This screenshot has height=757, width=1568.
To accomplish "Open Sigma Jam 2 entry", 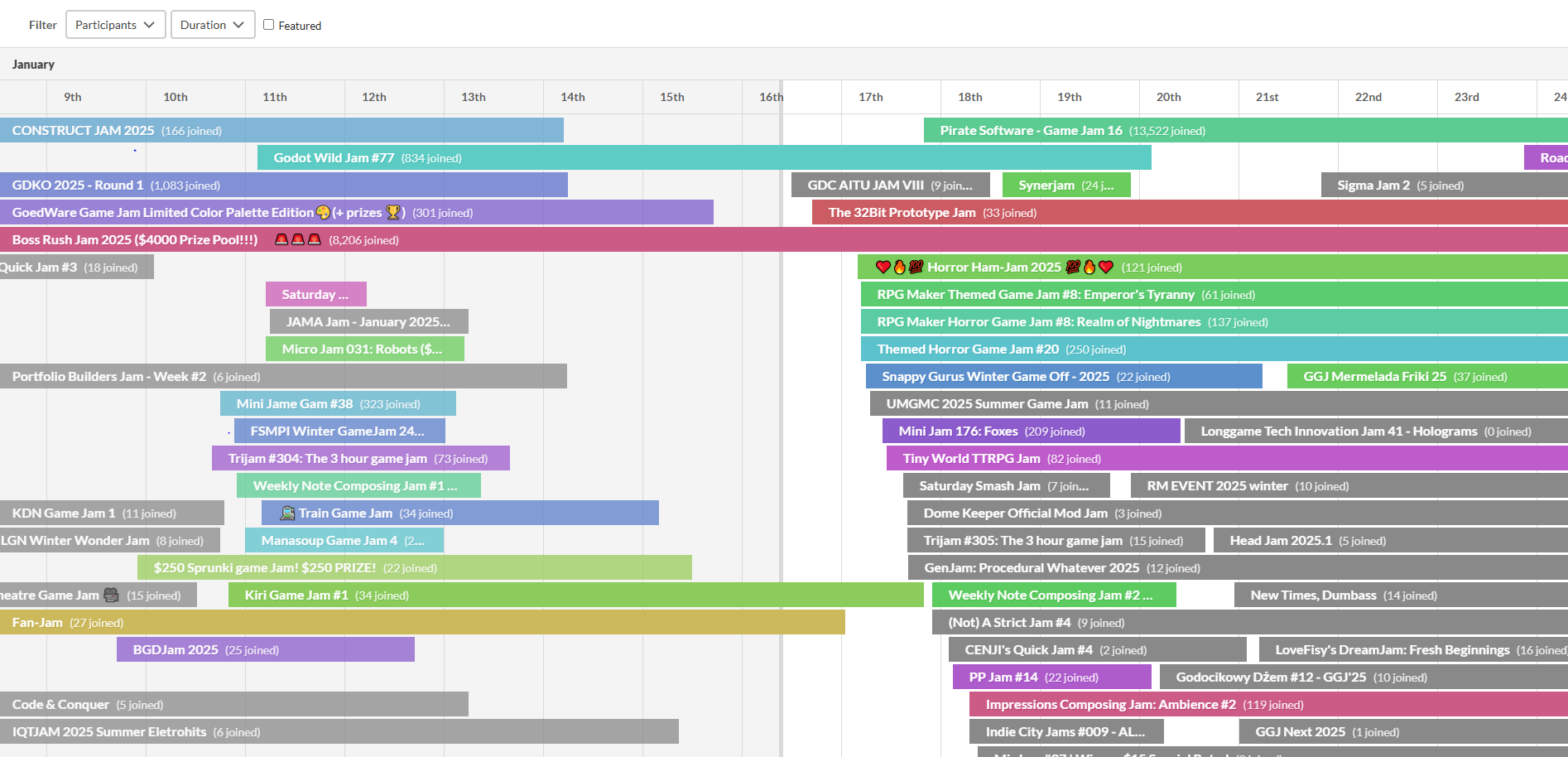I will (1445, 186).
